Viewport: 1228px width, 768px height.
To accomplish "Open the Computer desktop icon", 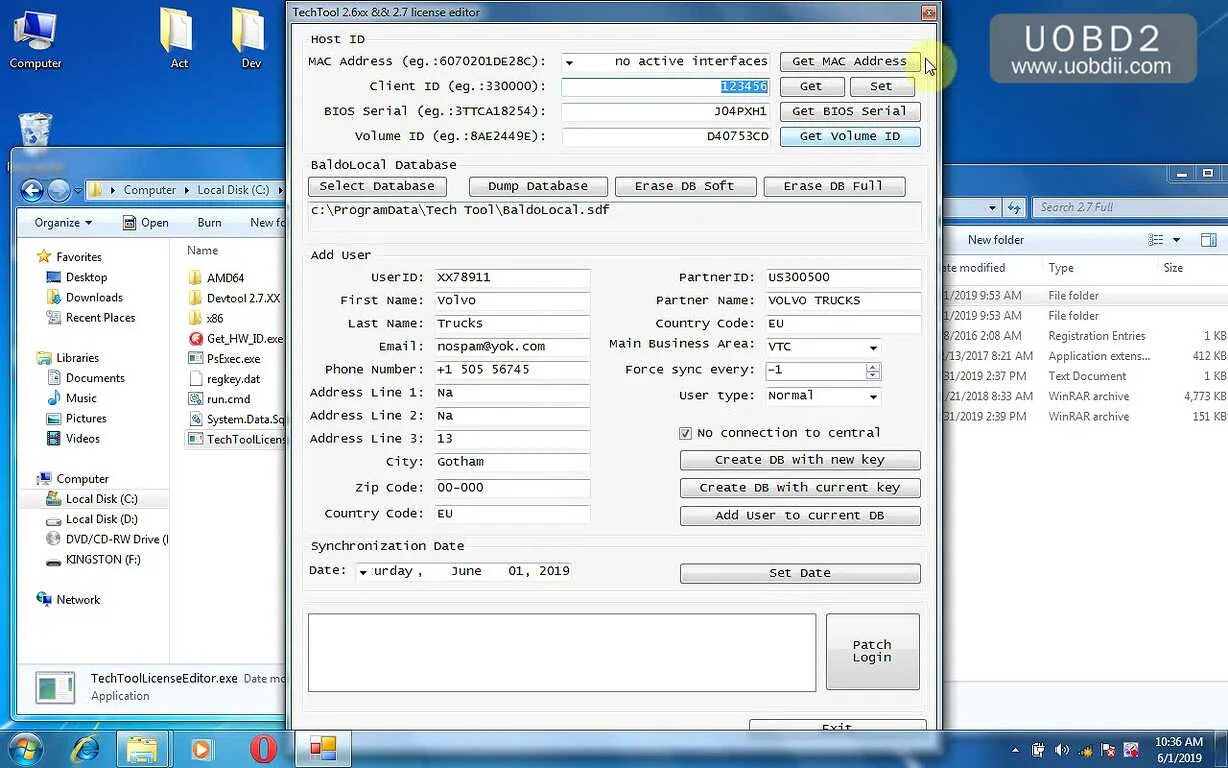I will 35,40.
